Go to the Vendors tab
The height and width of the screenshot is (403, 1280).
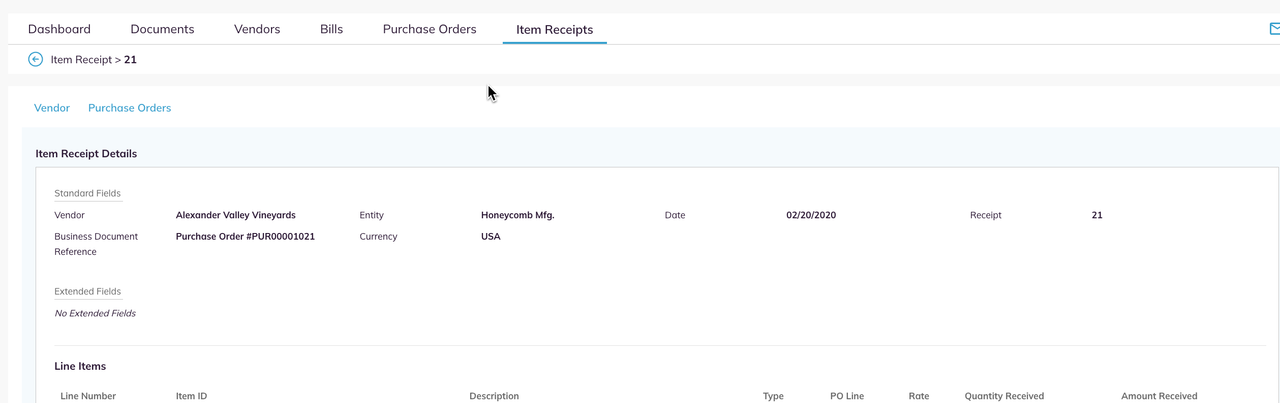pyautogui.click(x=257, y=29)
